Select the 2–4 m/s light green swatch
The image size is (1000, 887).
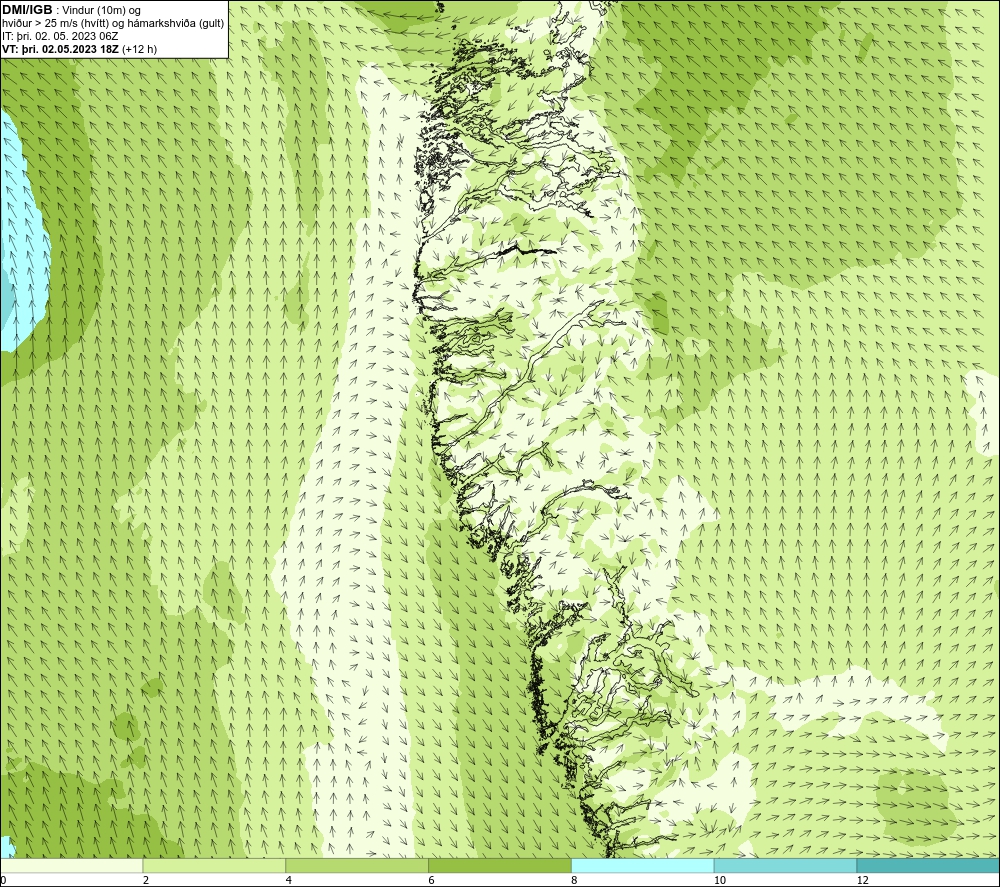(214, 865)
